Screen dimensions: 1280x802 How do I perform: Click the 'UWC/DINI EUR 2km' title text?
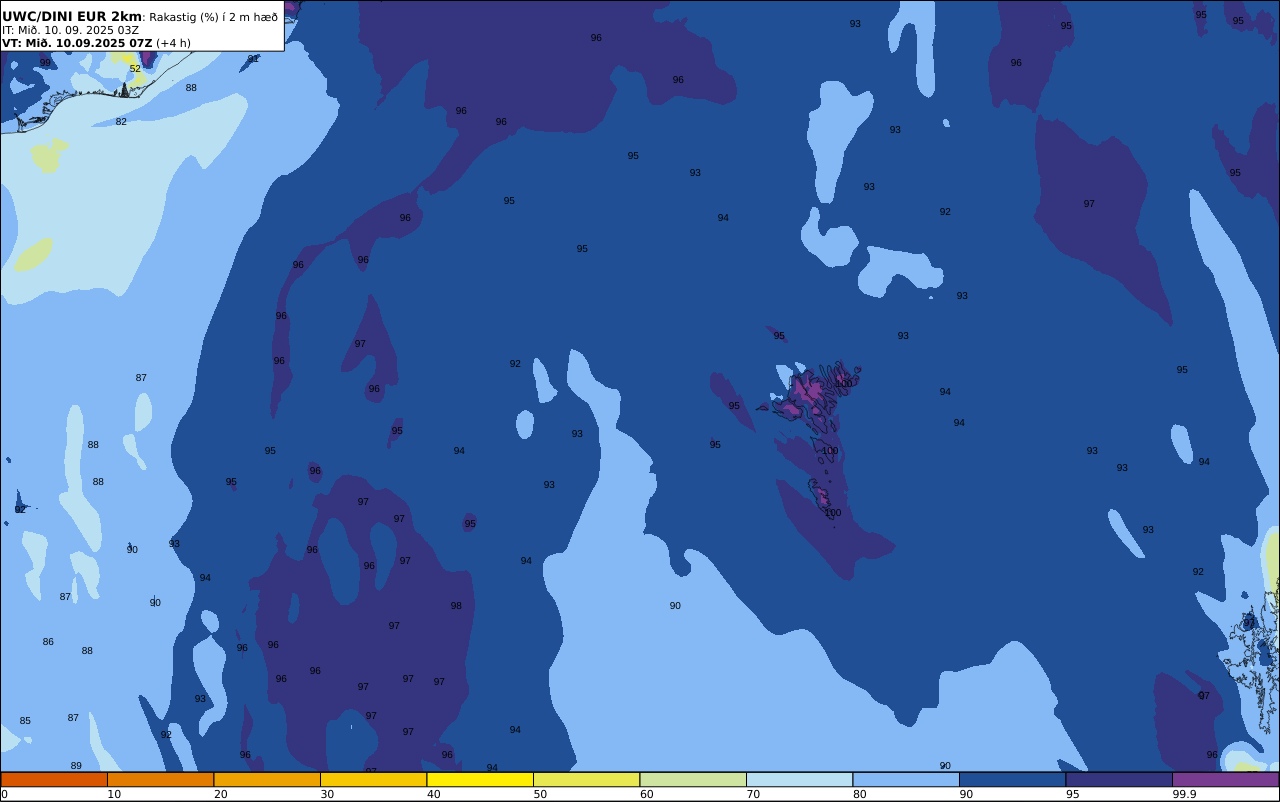tap(72, 17)
